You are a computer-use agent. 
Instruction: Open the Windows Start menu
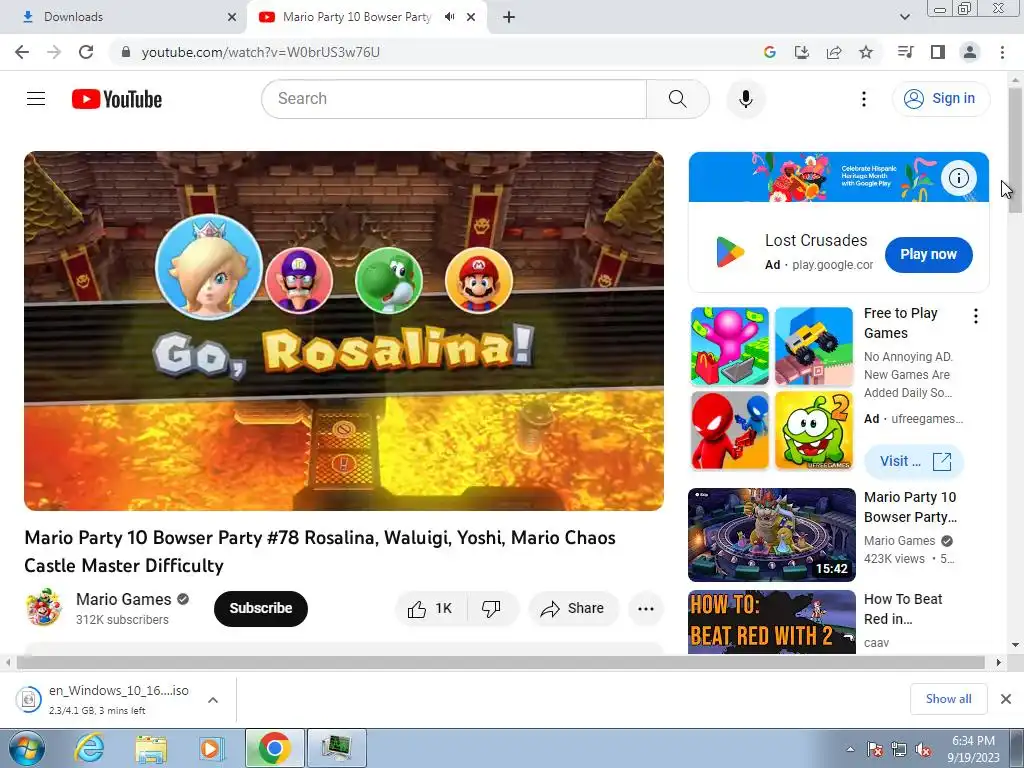coord(27,748)
